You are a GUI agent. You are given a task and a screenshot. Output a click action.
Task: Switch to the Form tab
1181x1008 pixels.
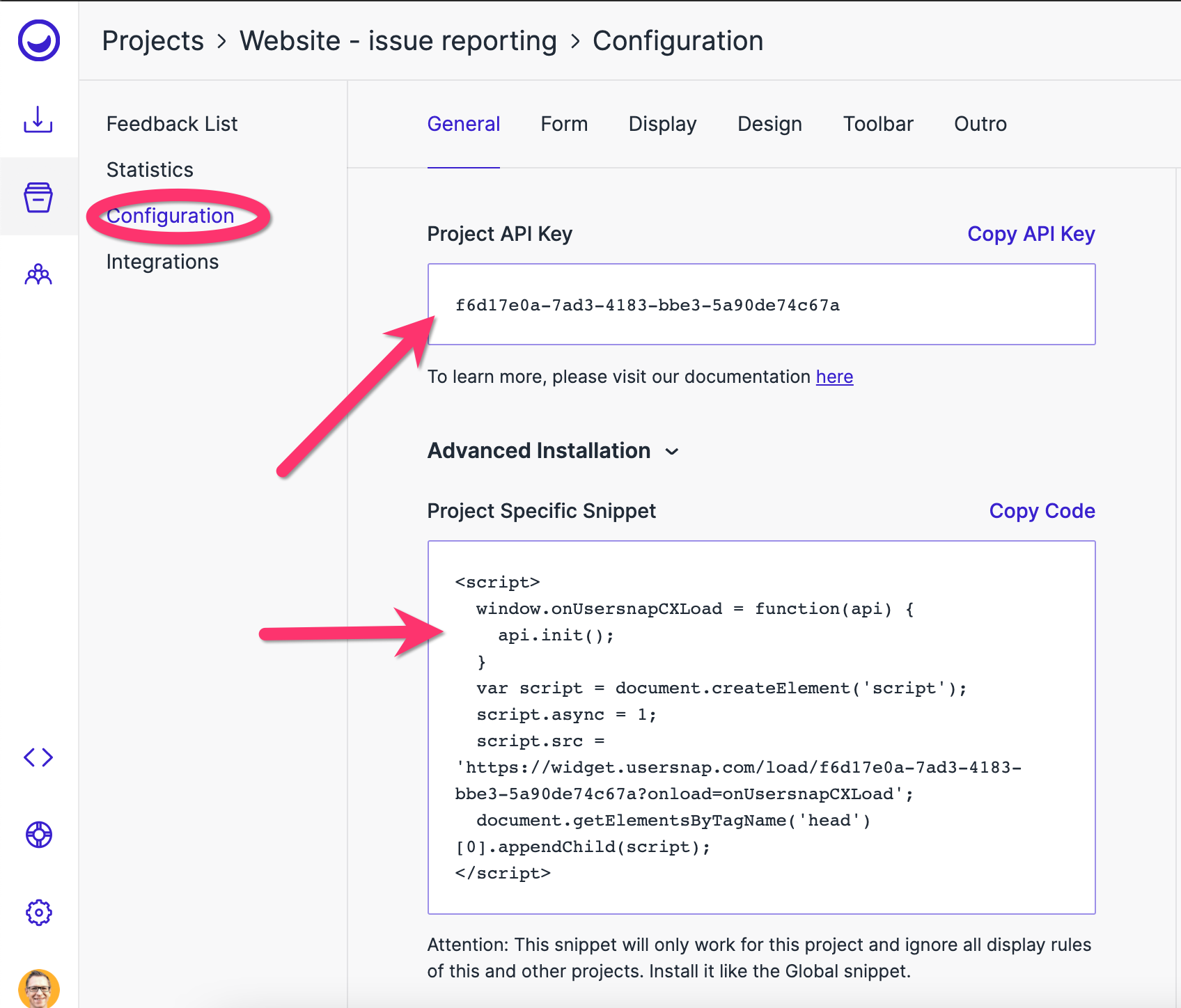pos(564,124)
